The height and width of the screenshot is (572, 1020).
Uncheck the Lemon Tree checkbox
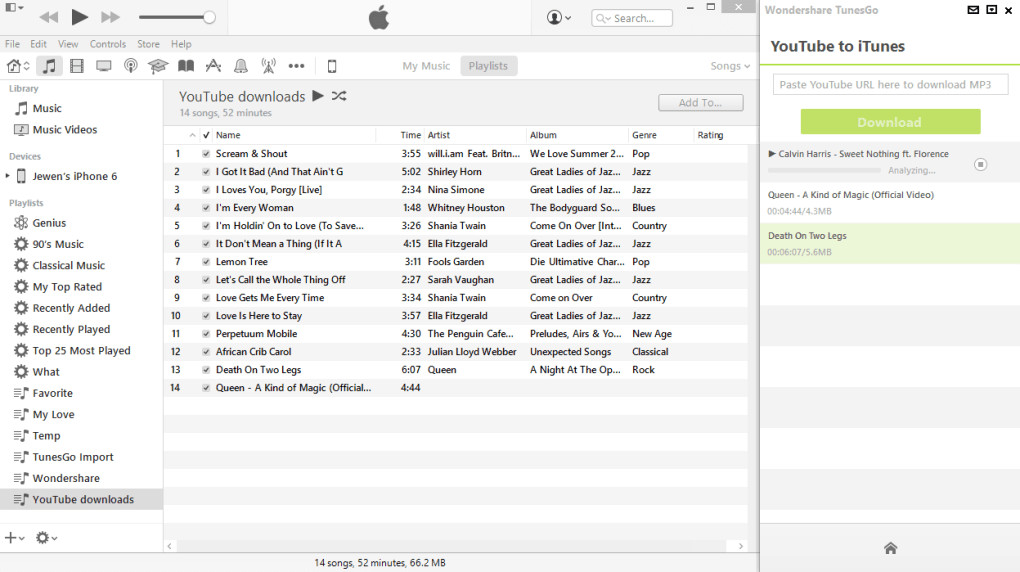coord(206,262)
